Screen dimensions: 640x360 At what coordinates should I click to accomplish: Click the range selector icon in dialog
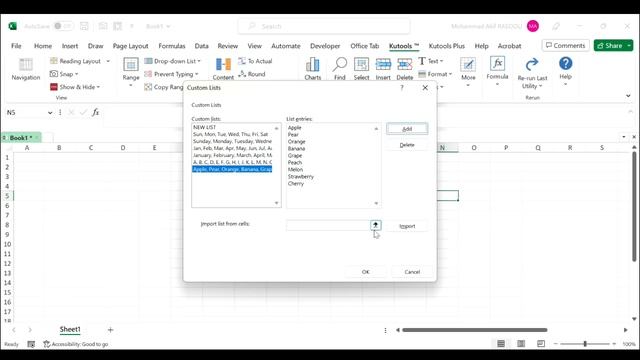(376, 225)
